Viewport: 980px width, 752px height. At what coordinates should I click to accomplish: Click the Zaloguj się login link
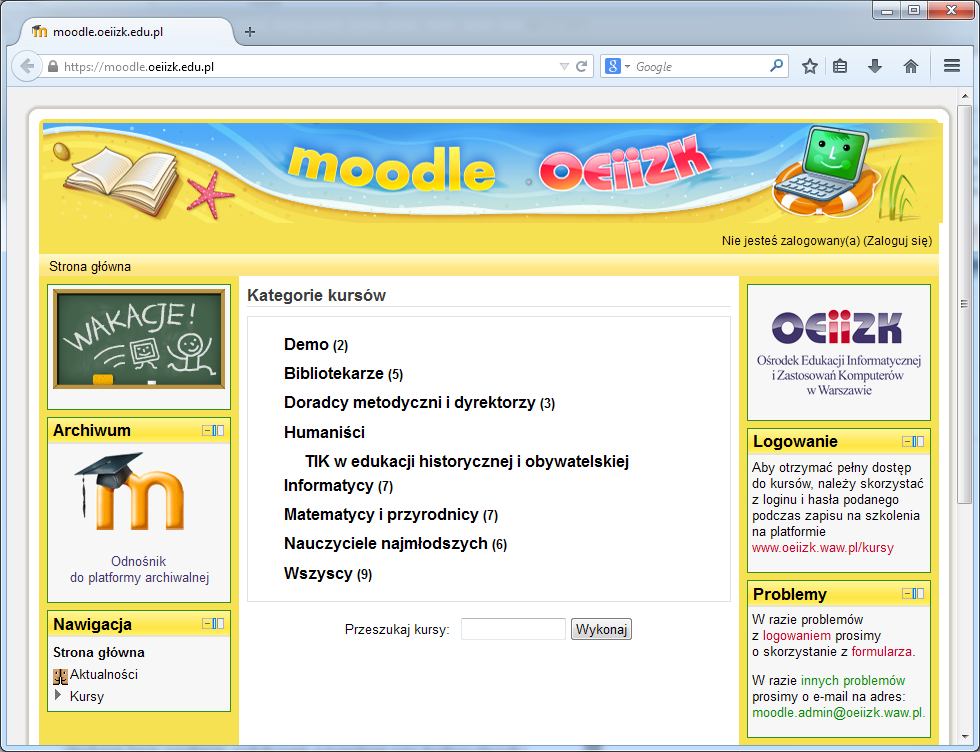pyautogui.click(x=898, y=241)
